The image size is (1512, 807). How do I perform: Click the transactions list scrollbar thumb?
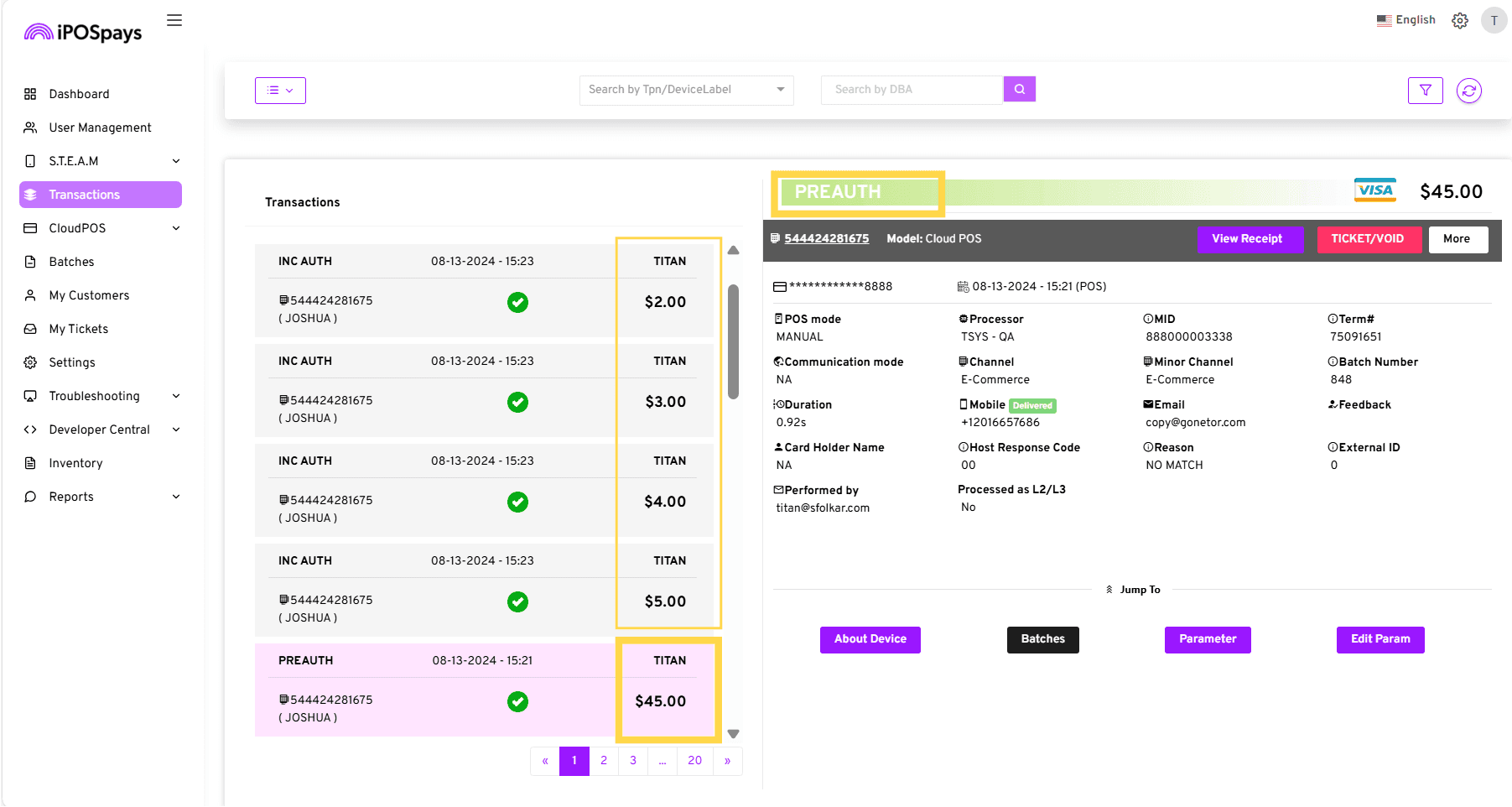734,341
